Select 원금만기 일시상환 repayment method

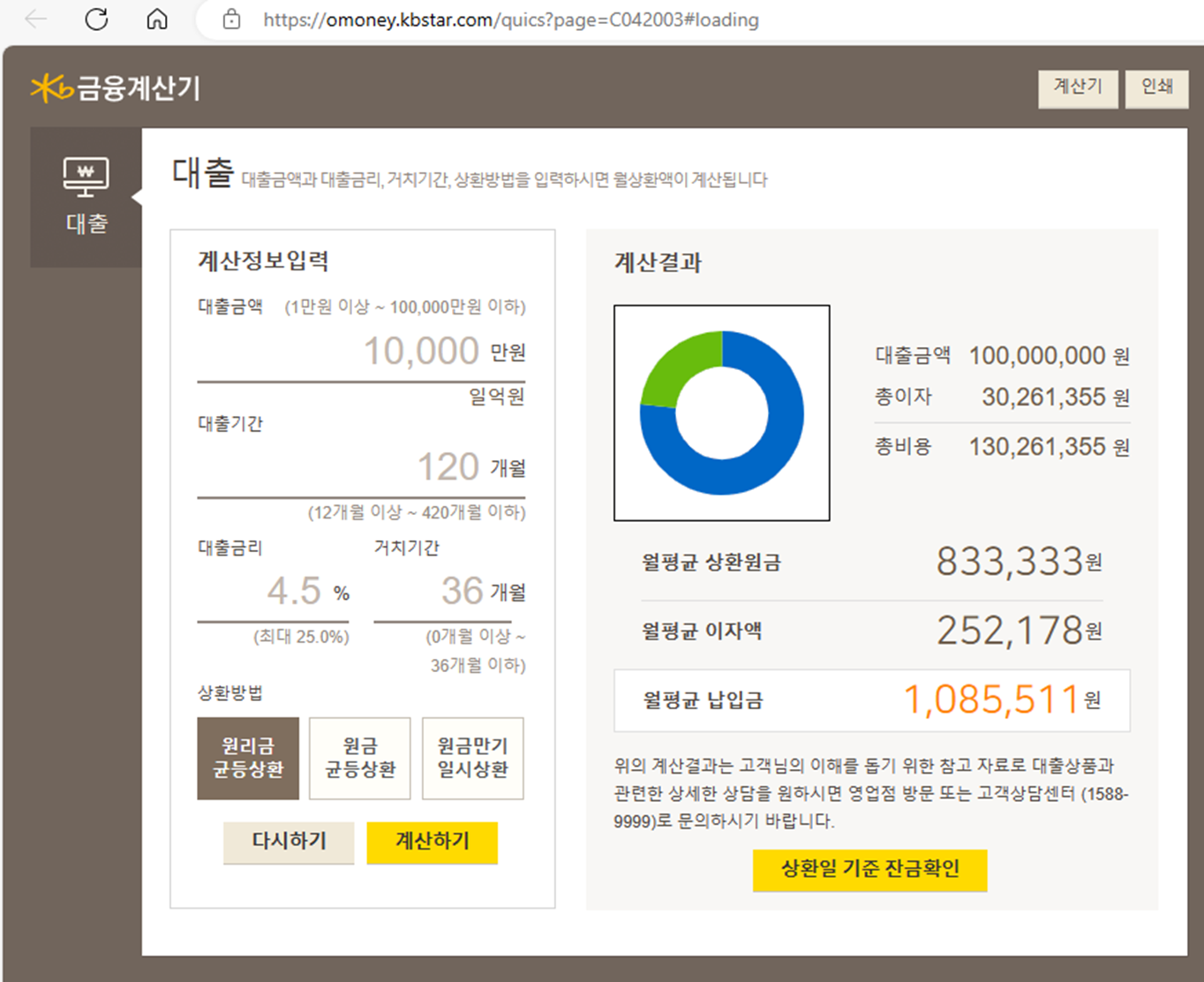click(472, 758)
